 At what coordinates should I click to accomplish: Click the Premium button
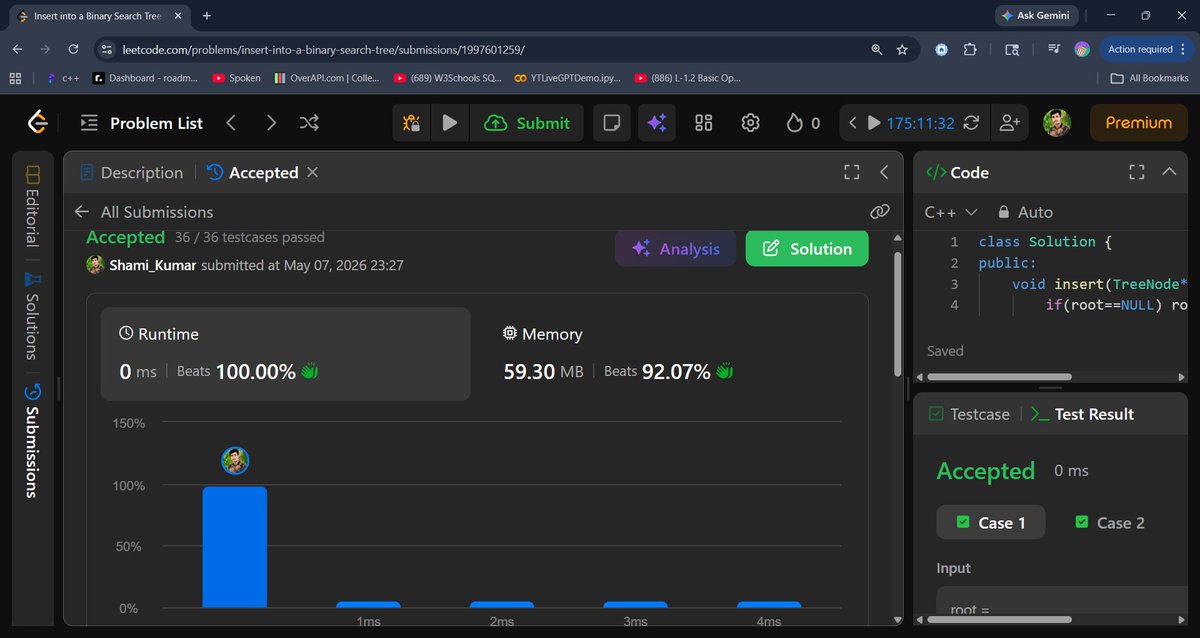click(x=1138, y=123)
